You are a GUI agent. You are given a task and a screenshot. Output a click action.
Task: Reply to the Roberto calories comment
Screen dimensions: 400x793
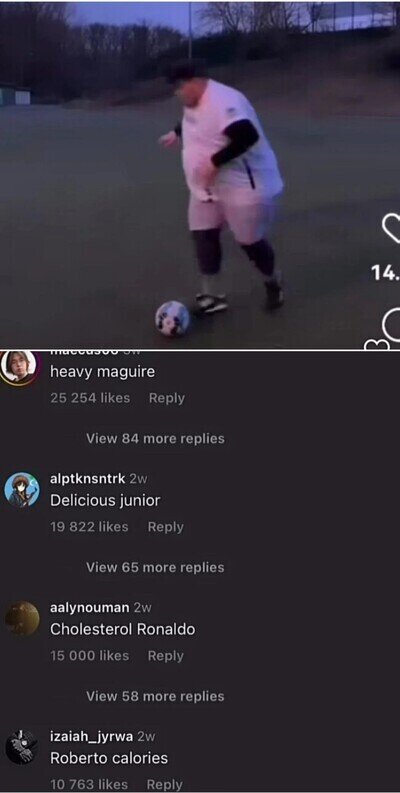coord(165,784)
